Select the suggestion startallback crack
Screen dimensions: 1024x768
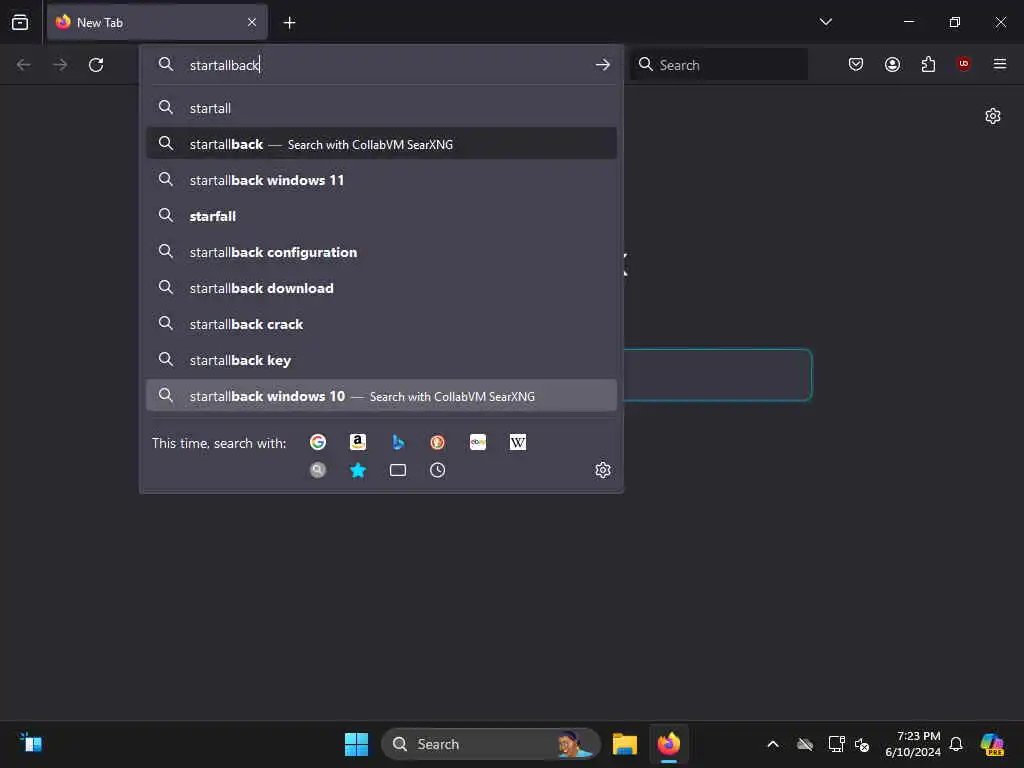tap(381, 323)
